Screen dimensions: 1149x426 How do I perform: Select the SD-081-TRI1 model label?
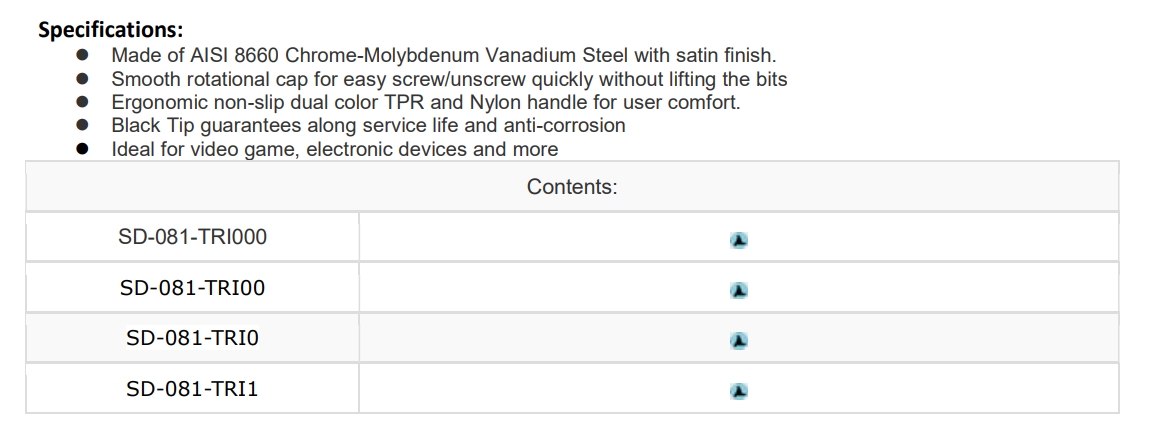[193, 388]
